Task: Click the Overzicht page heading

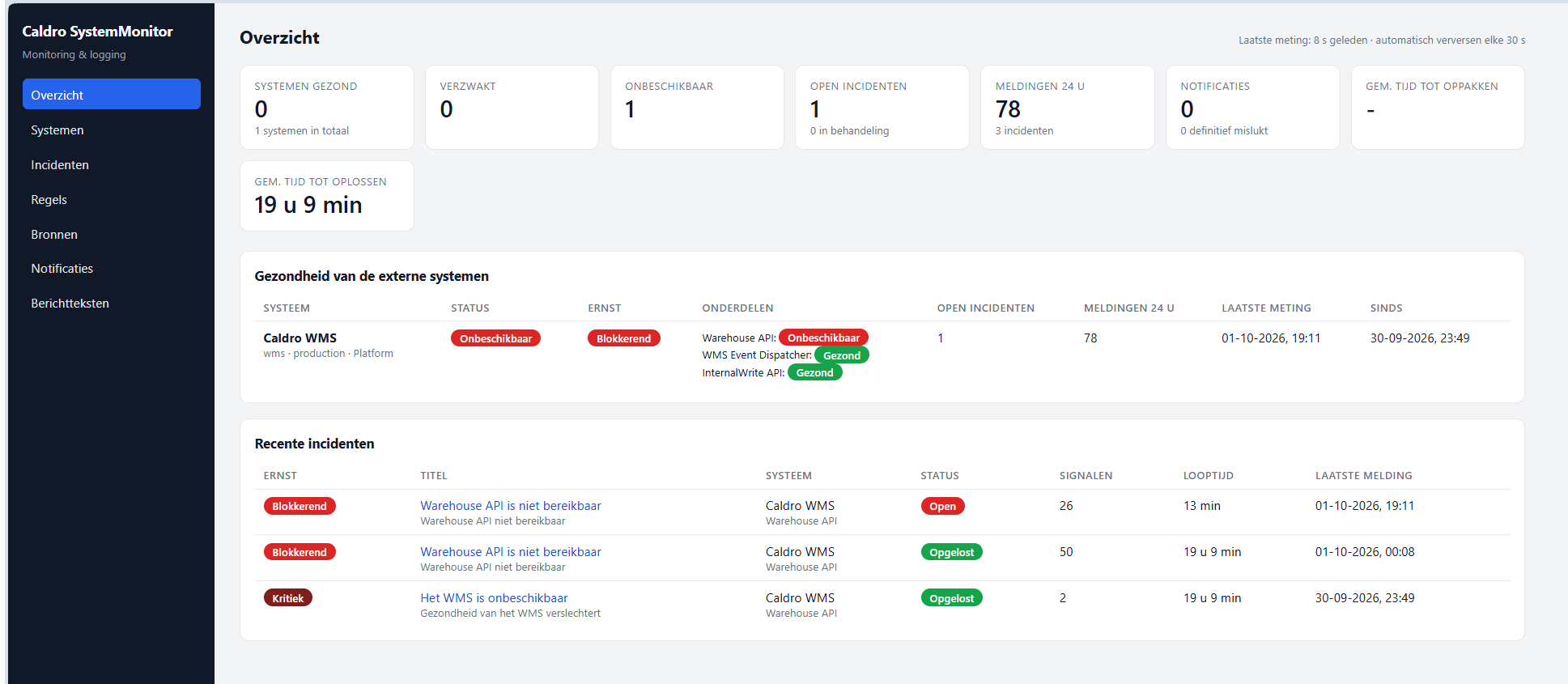Action: [x=279, y=38]
